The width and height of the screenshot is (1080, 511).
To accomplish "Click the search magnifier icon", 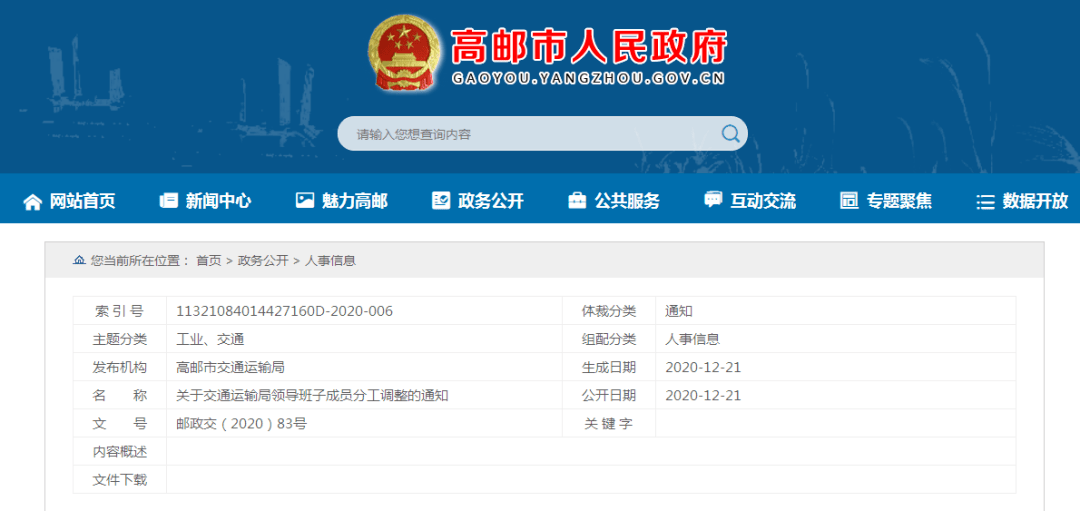I will pos(730,134).
